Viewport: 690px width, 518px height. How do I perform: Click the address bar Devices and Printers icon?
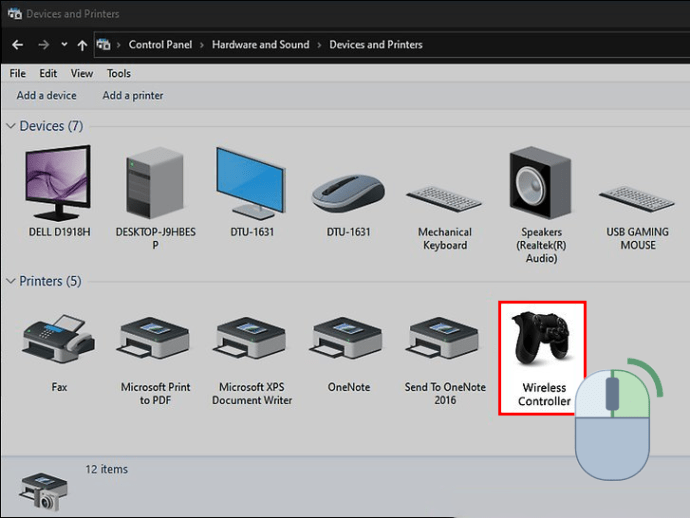[x=104, y=44]
